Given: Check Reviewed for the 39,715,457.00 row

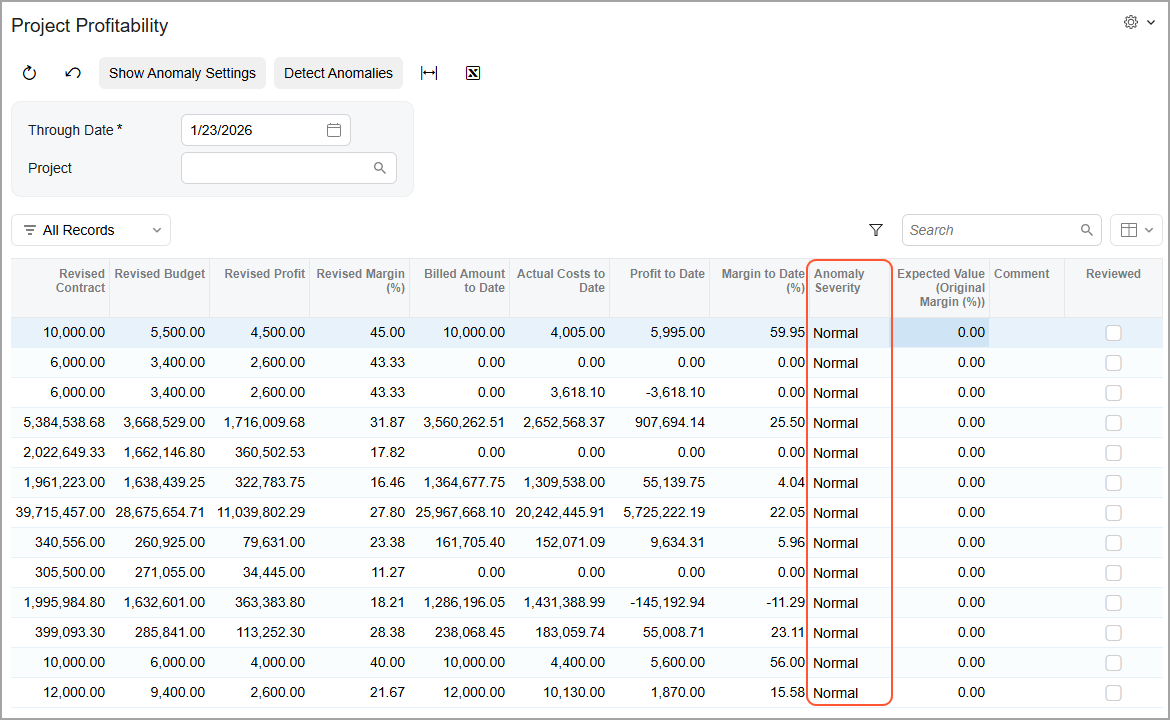Looking at the screenshot, I should [x=1113, y=513].
